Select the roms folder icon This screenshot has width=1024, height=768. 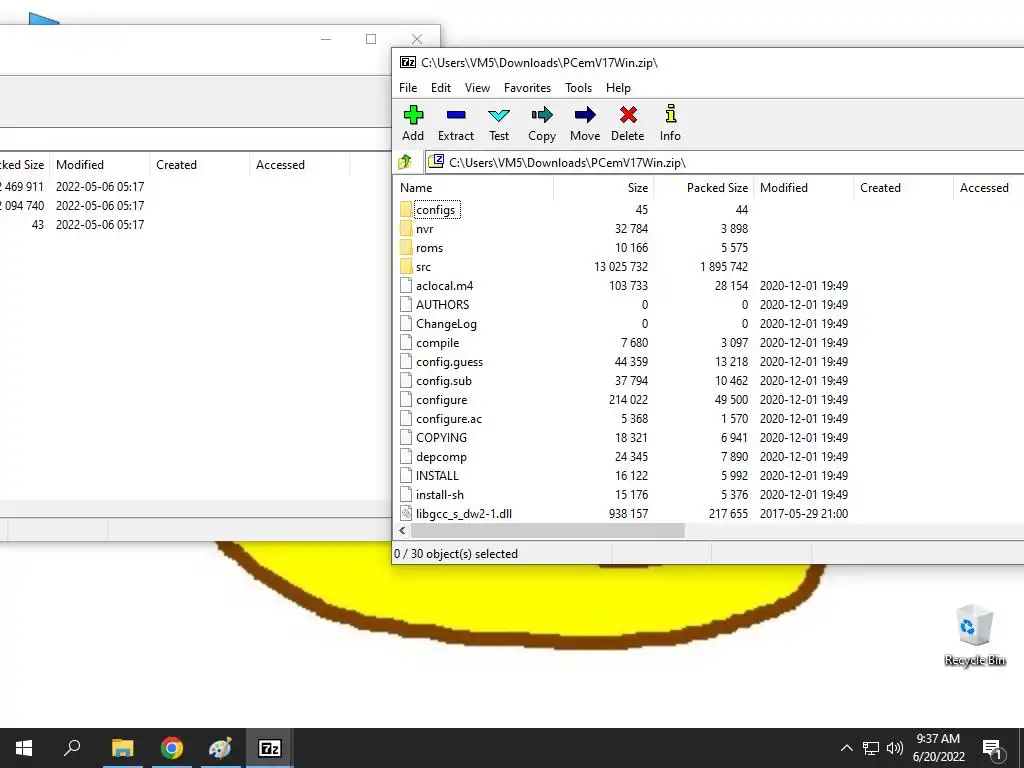coord(406,248)
